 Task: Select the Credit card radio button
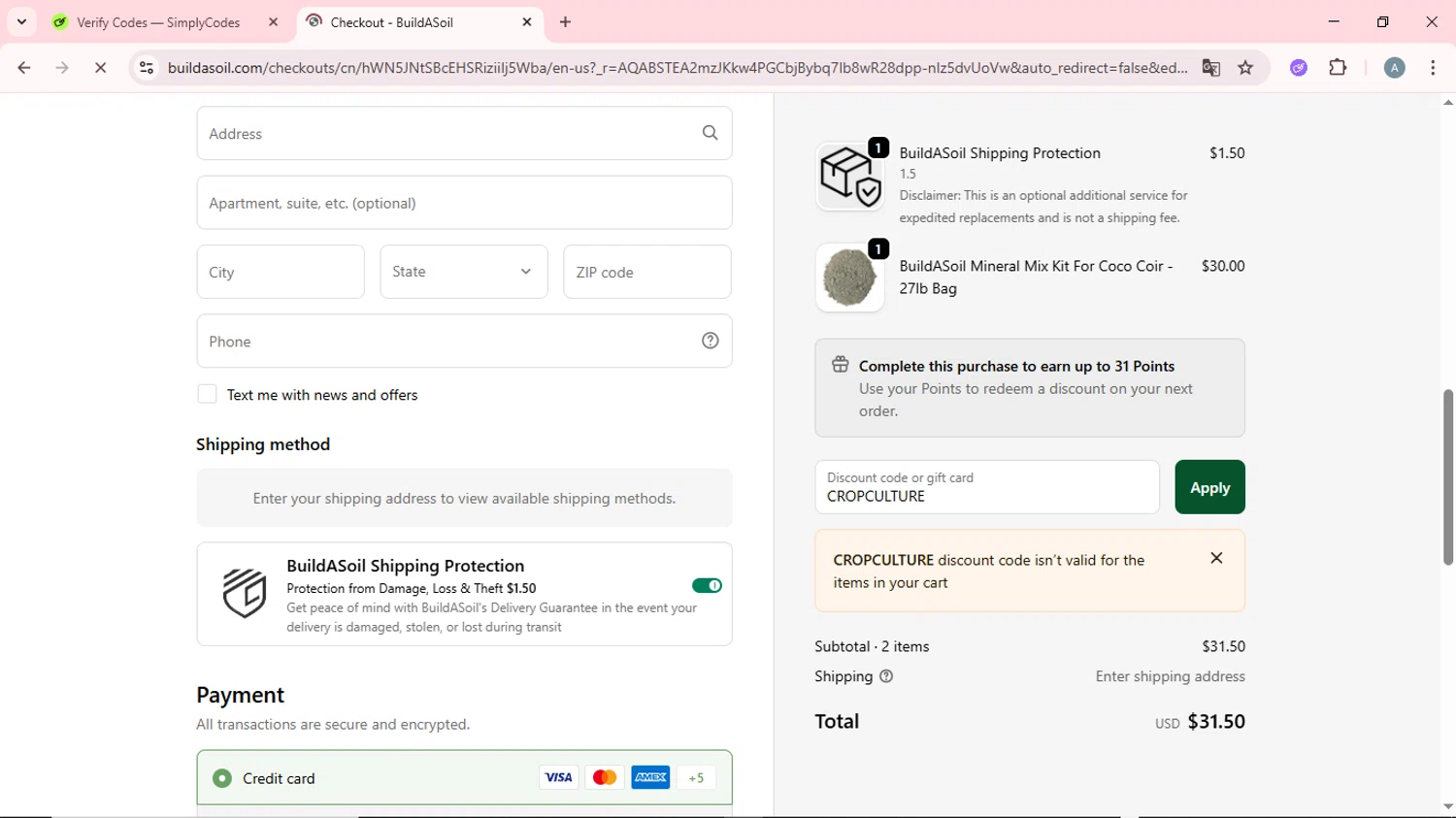click(222, 778)
